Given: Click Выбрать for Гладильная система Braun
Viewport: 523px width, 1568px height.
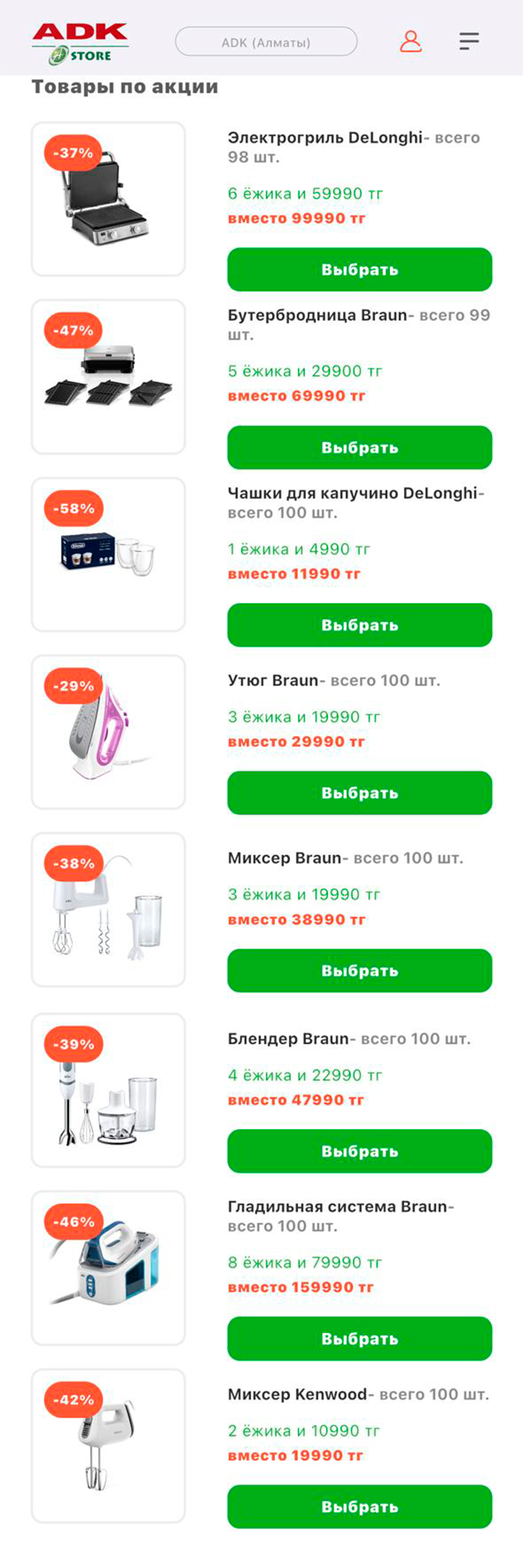Looking at the screenshot, I should coord(359,1339).
